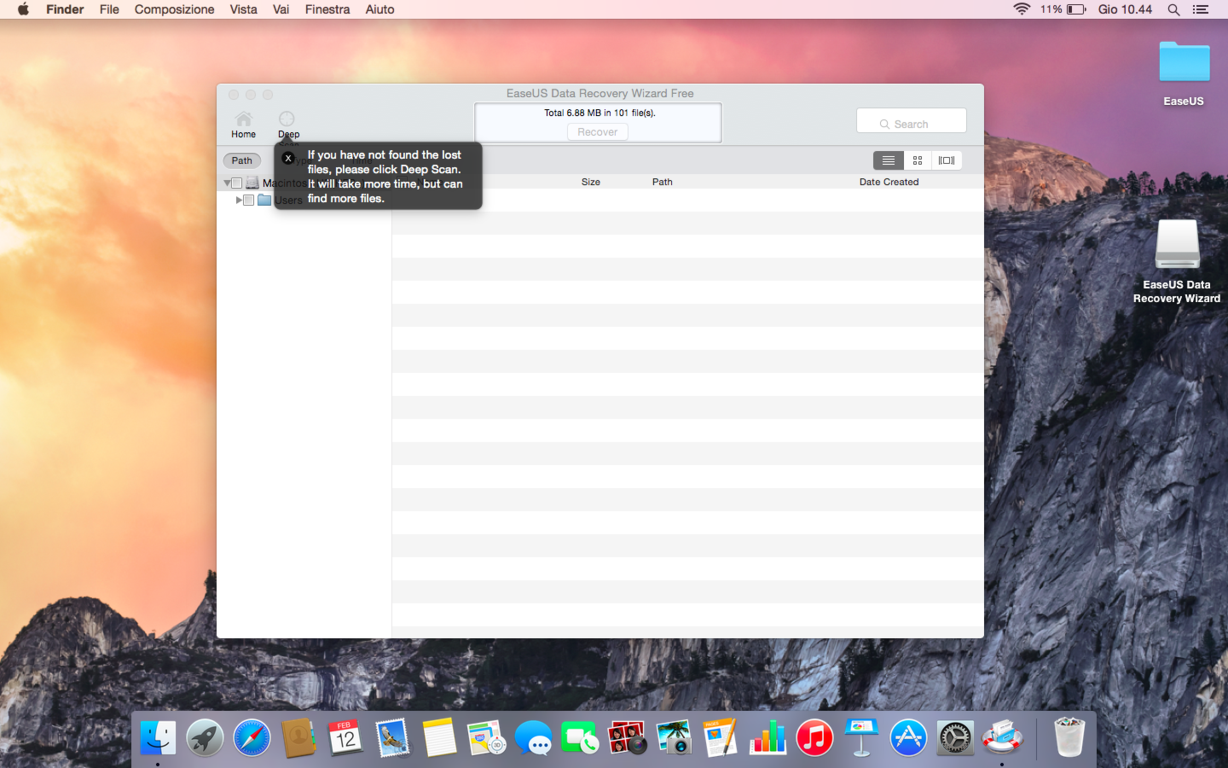
Task: Open the App Store from the Dock
Action: pos(908,738)
